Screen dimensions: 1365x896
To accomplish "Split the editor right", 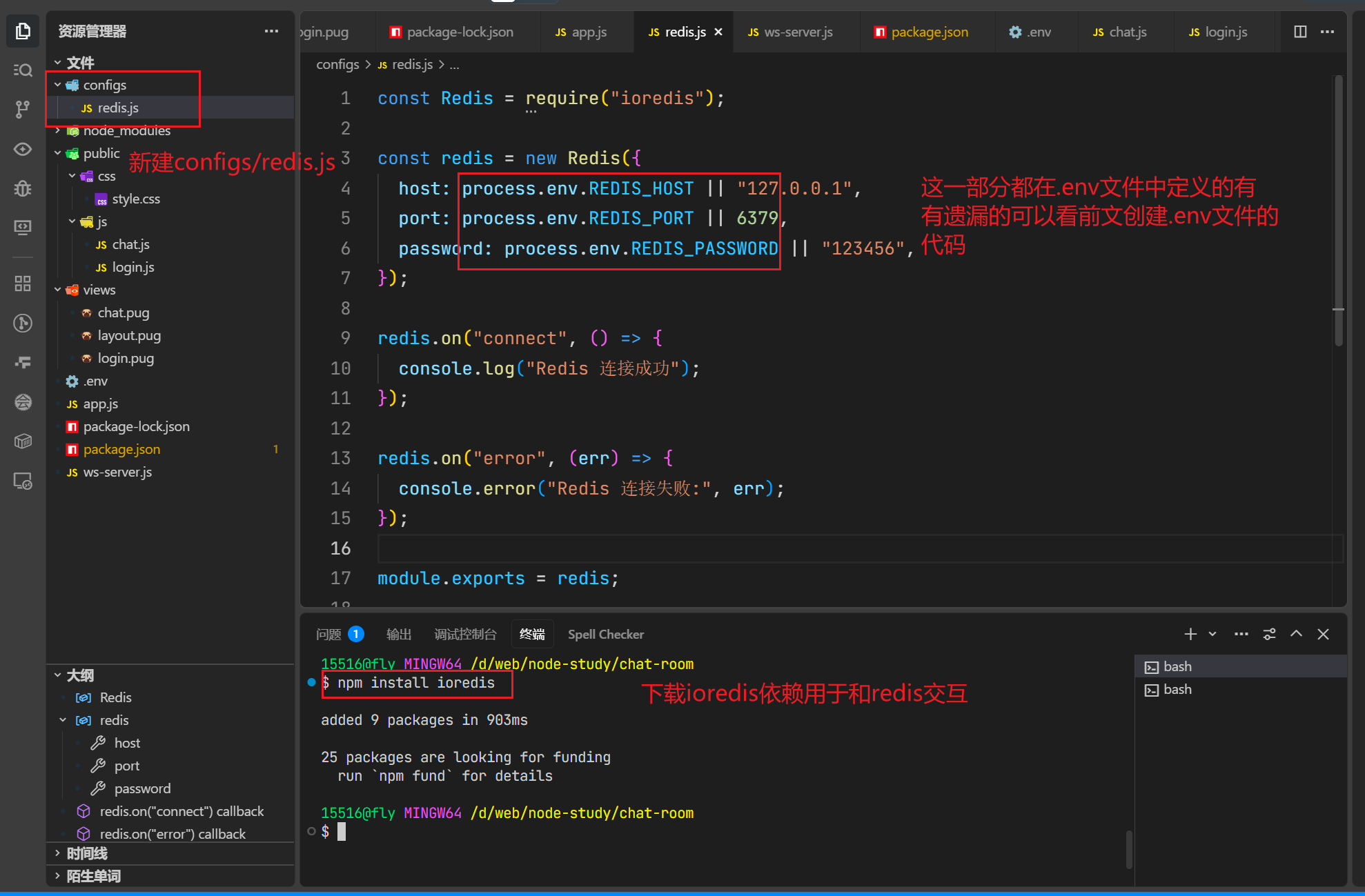I will [1300, 32].
